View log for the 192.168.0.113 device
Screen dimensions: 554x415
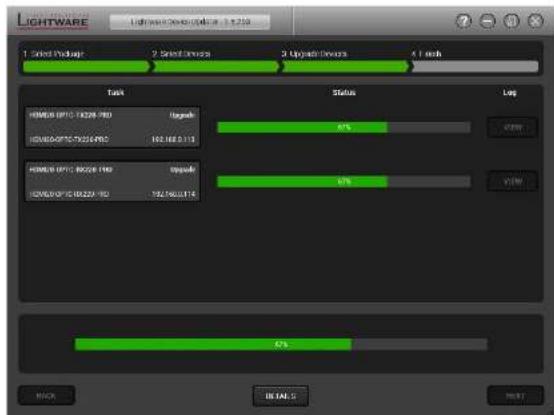512,127
